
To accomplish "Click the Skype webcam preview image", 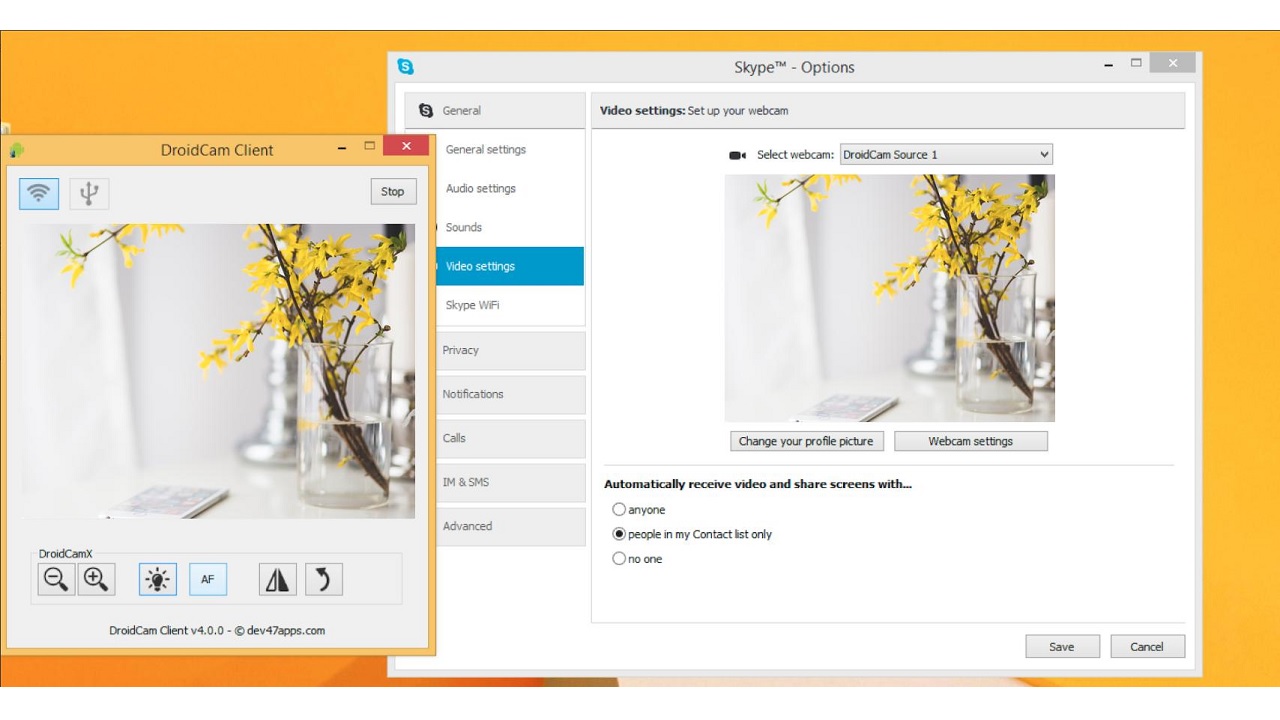I will [x=890, y=298].
